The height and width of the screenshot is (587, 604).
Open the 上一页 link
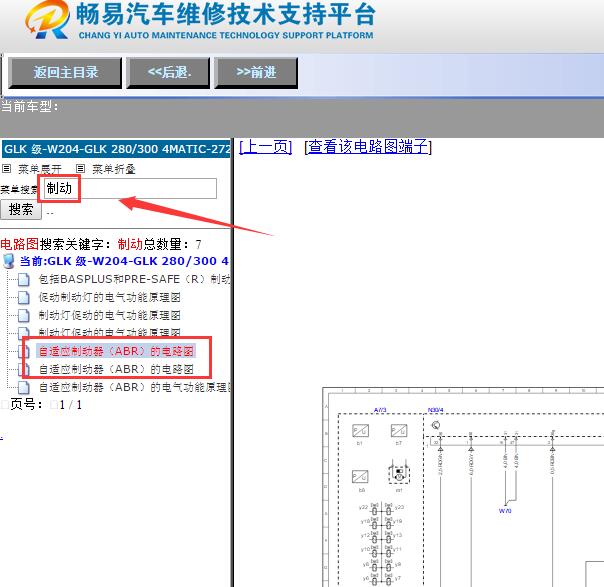coord(265,147)
